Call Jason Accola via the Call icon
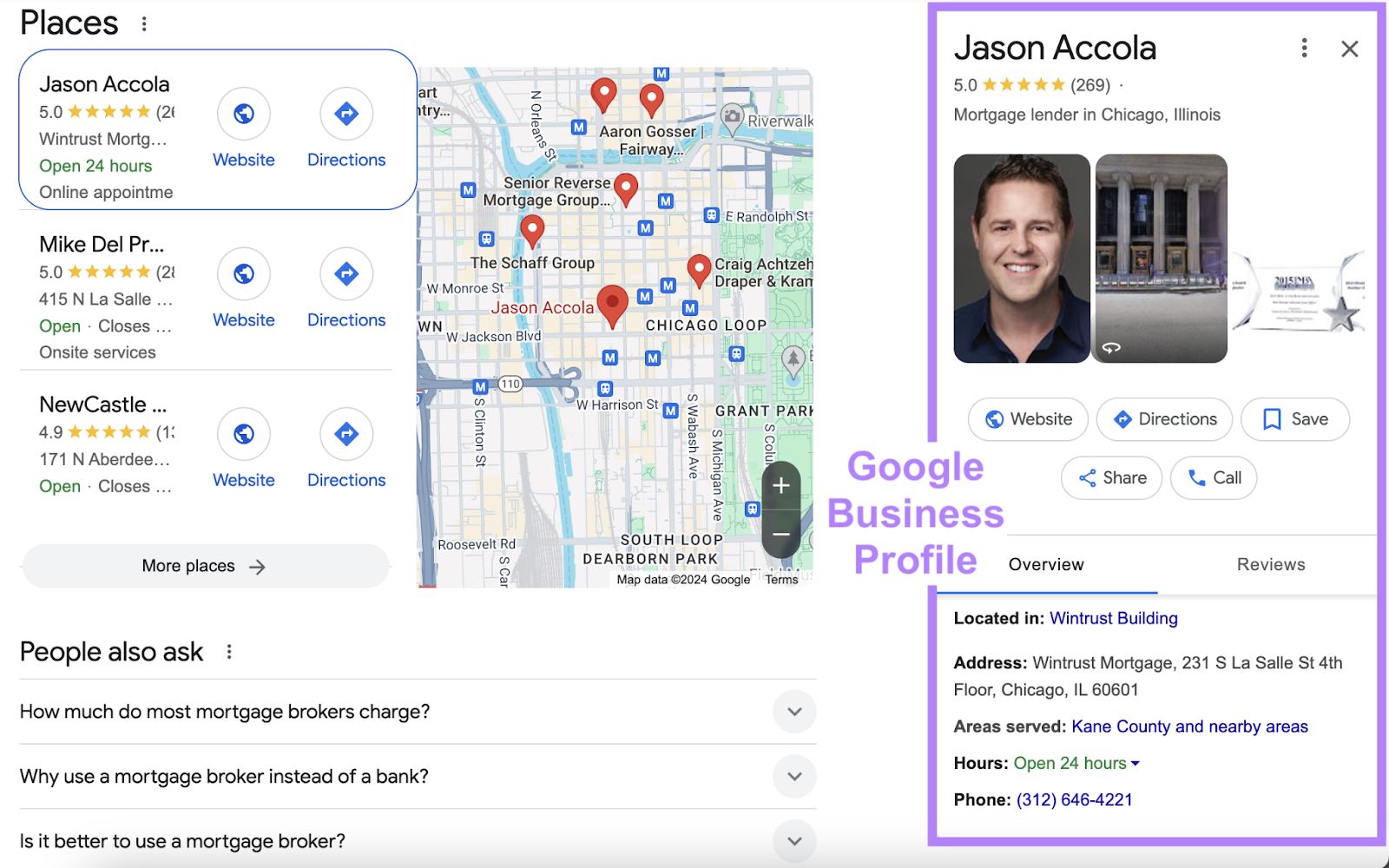 tap(1213, 477)
